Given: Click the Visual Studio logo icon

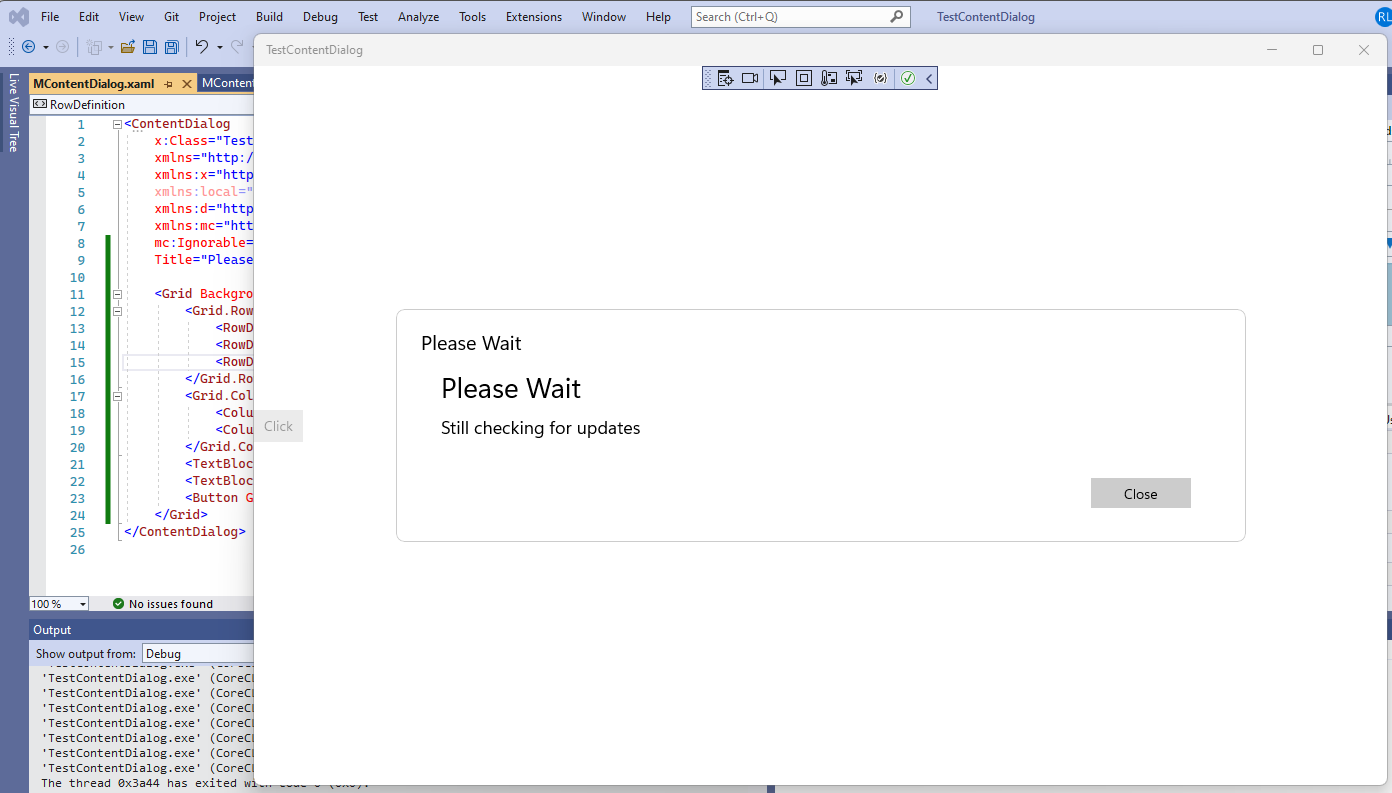Looking at the screenshot, I should click(18, 17).
